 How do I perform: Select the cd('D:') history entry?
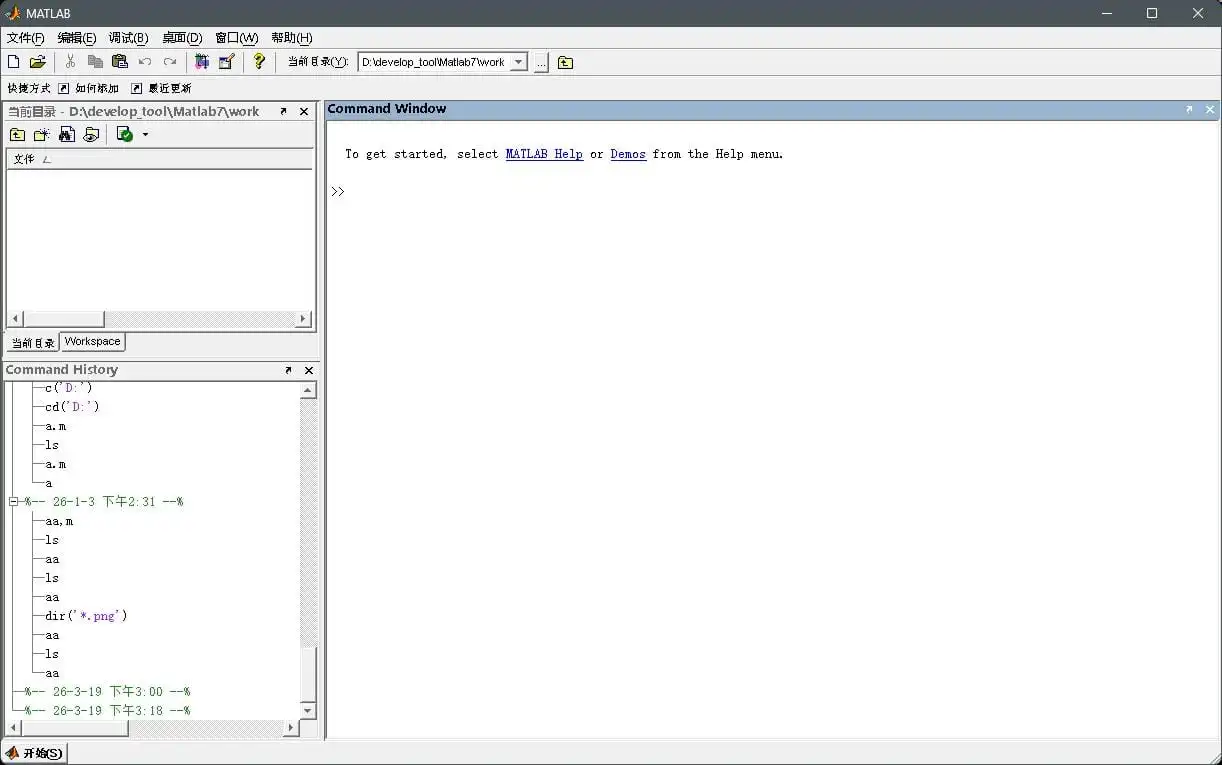pos(72,407)
